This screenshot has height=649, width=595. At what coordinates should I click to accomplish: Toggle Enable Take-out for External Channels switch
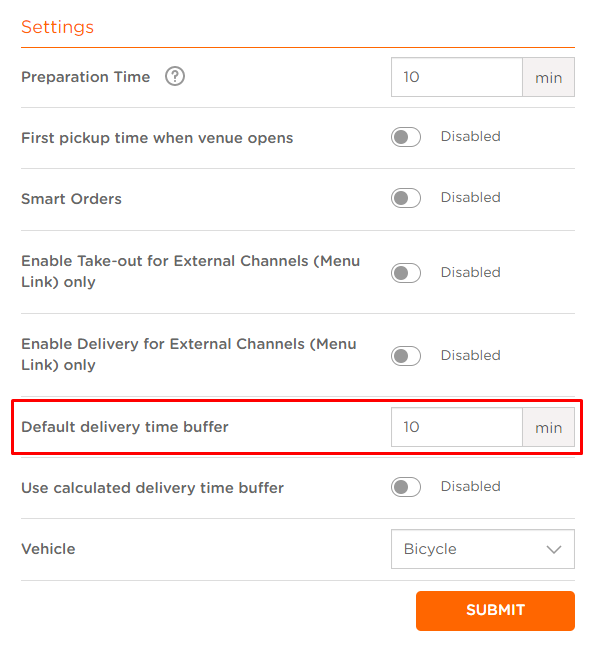pyautogui.click(x=406, y=273)
